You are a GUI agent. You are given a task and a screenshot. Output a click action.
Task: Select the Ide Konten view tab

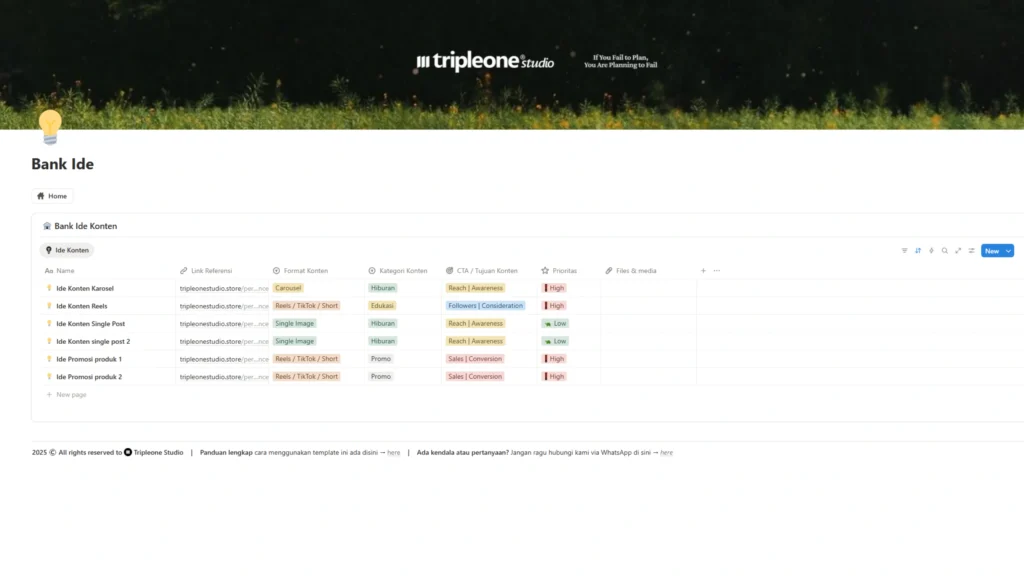pyautogui.click(x=67, y=250)
